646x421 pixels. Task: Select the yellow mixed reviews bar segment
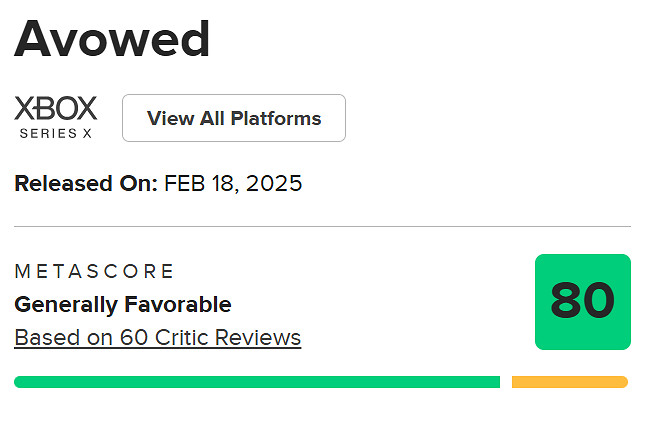coord(569,382)
